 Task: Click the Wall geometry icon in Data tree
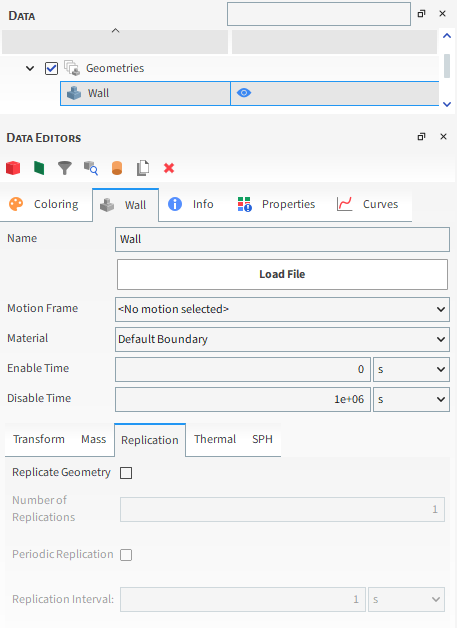click(x=74, y=93)
